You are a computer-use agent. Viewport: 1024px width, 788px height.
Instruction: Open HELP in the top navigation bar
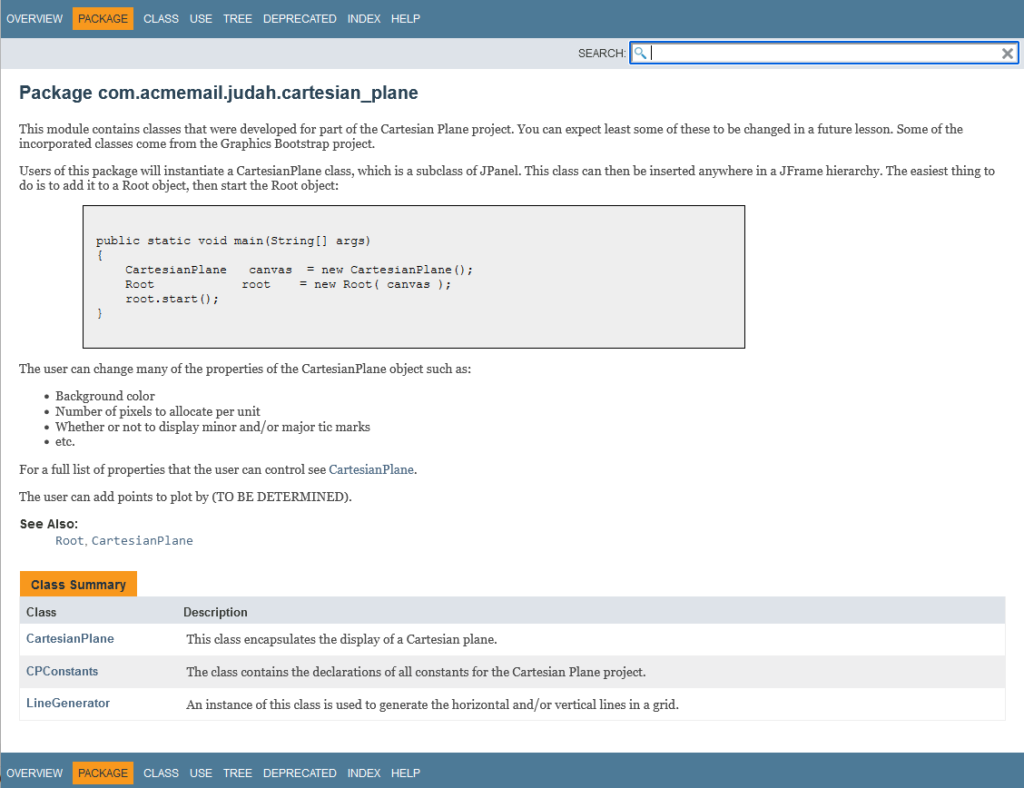click(406, 19)
